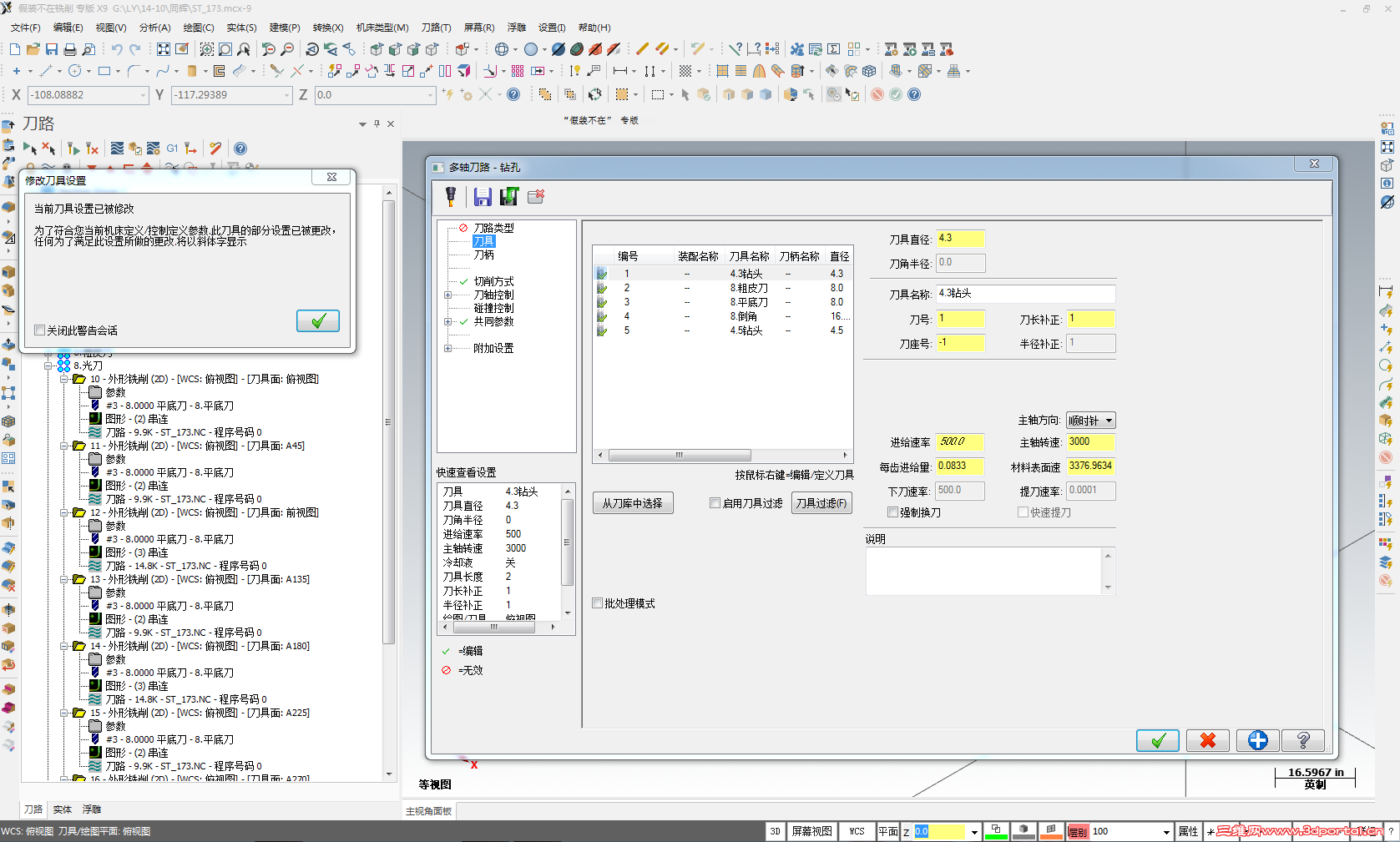The height and width of the screenshot is (842, 1400).
Task: Click the 进给速率 input field
Action: pos(960,442)
